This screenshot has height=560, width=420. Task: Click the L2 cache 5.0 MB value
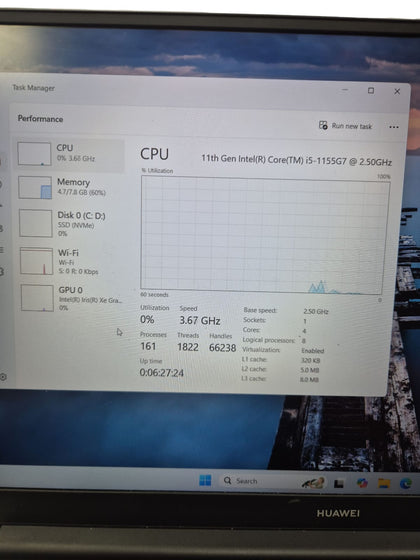(x=310, y=370)
